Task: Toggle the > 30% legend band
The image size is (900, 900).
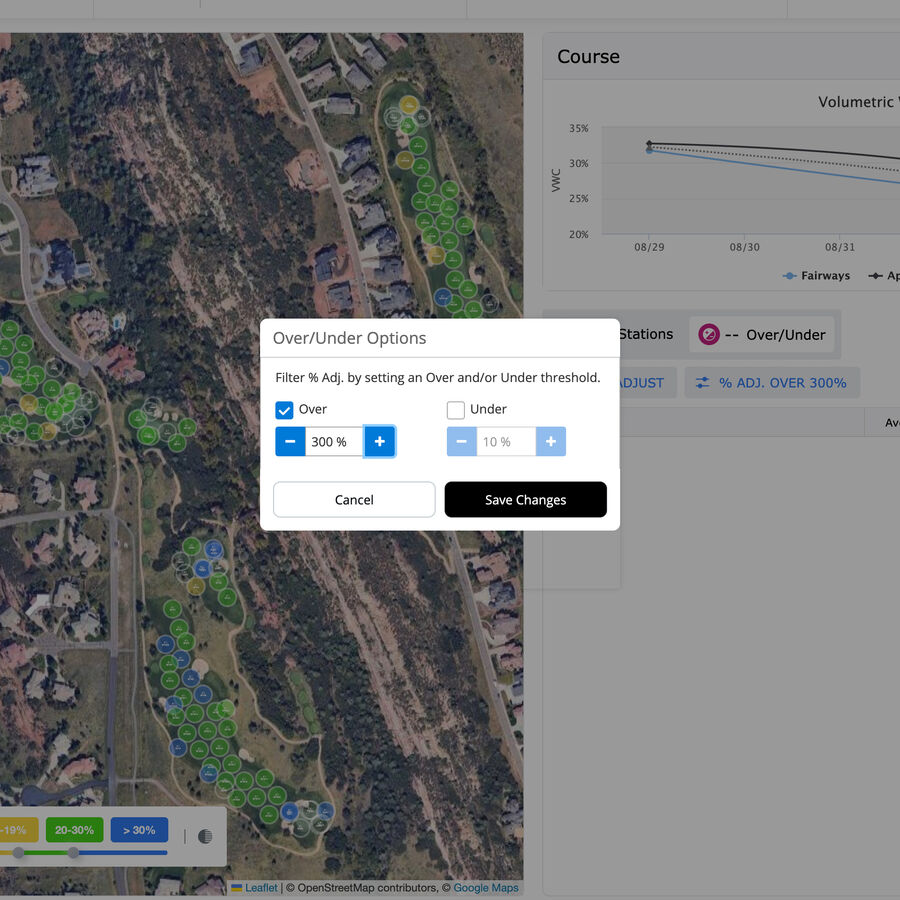Action: [138, 830]
